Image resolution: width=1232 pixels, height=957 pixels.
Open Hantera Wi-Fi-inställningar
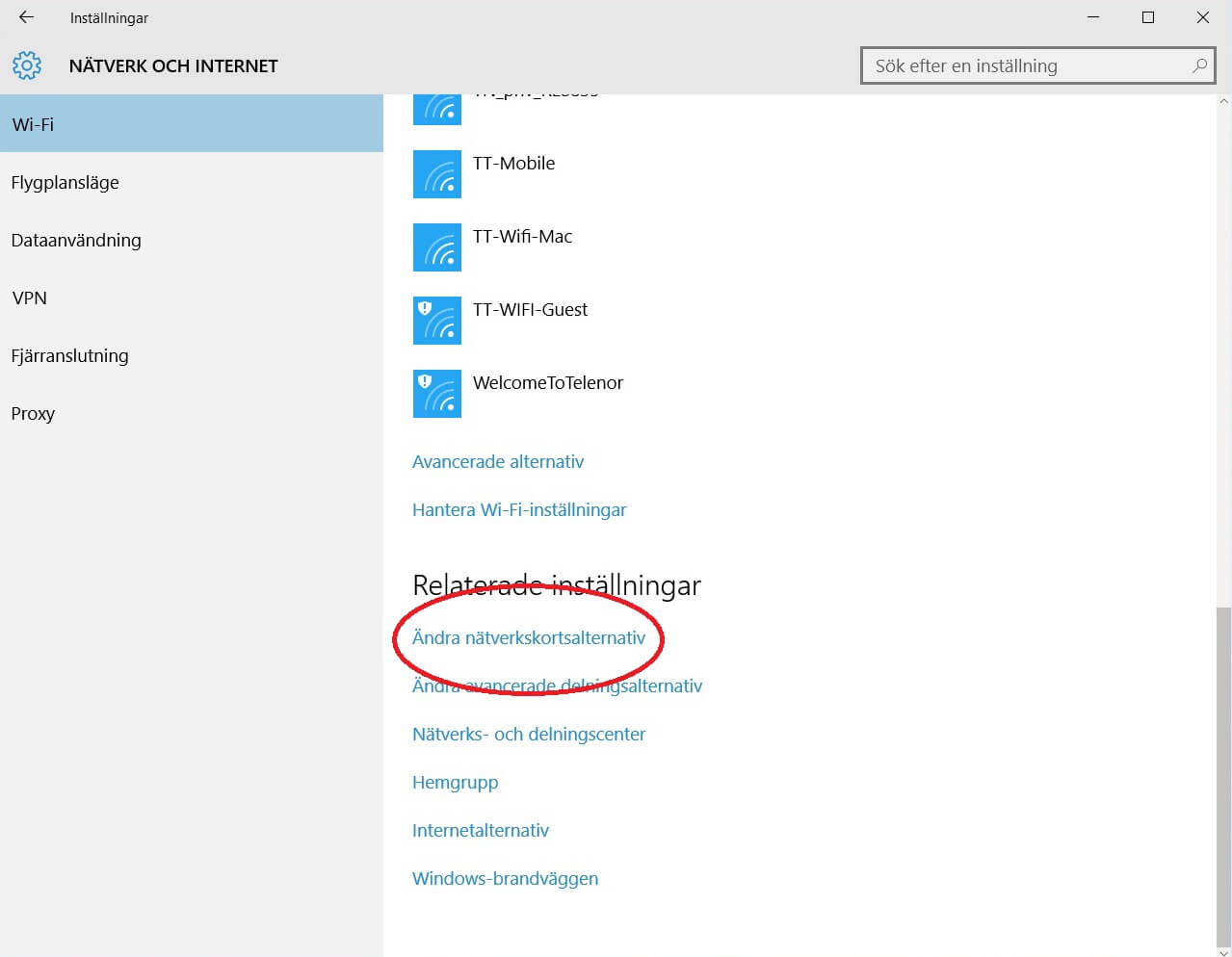coord(519,509)
